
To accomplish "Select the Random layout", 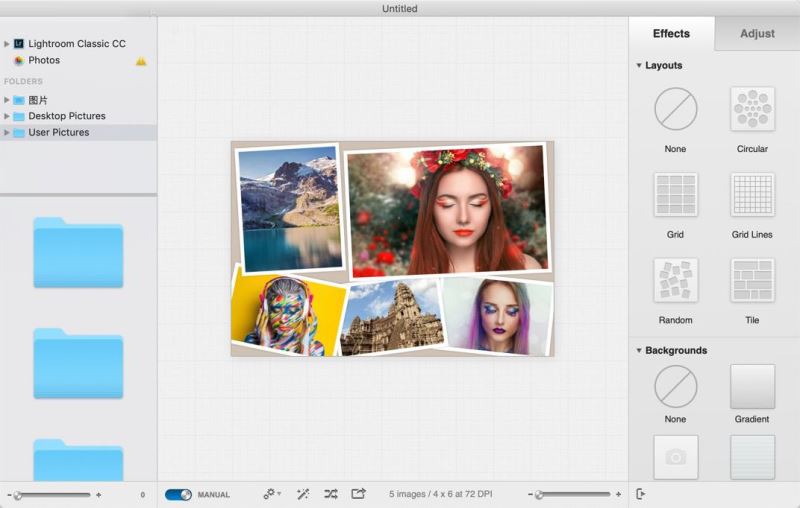I will point(676,280).
